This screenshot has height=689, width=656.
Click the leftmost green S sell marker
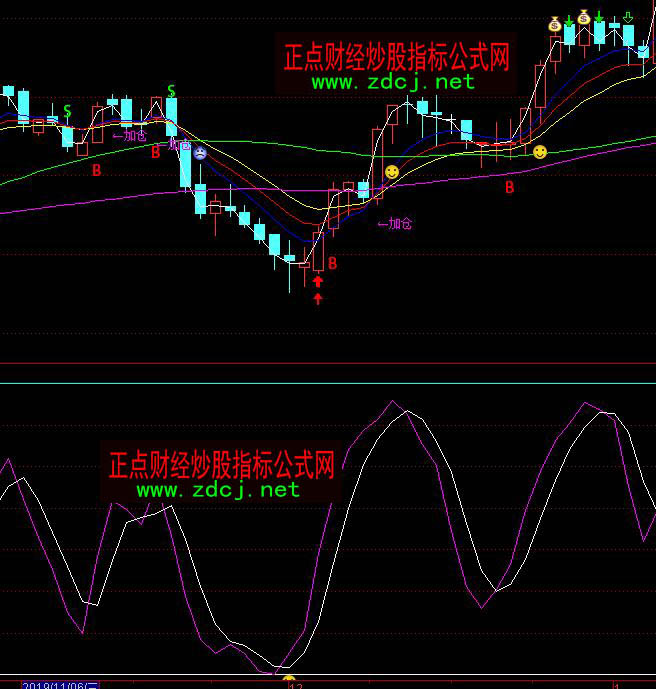(67, 110)
